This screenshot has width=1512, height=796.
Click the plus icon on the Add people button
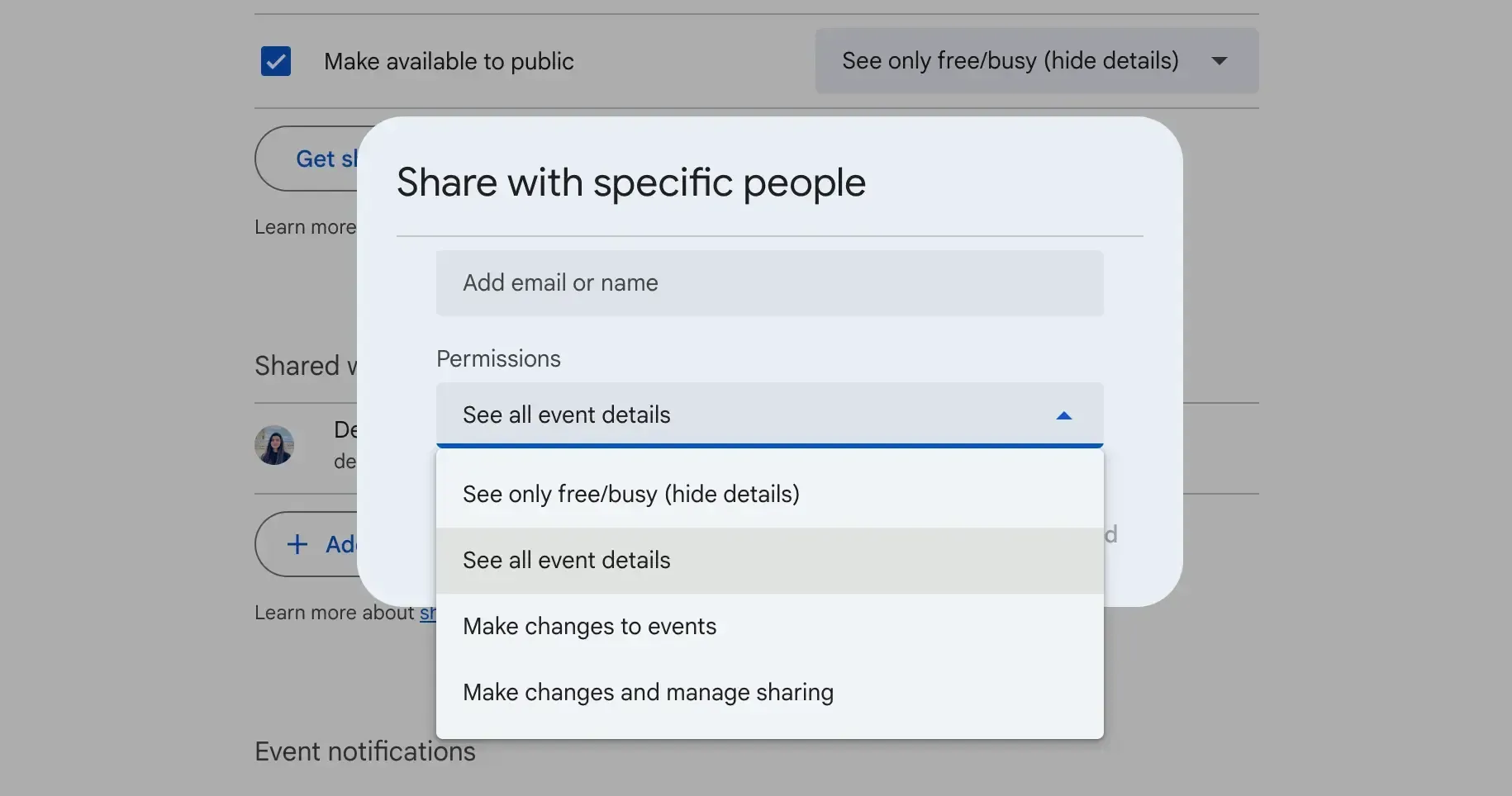point(297,544)
